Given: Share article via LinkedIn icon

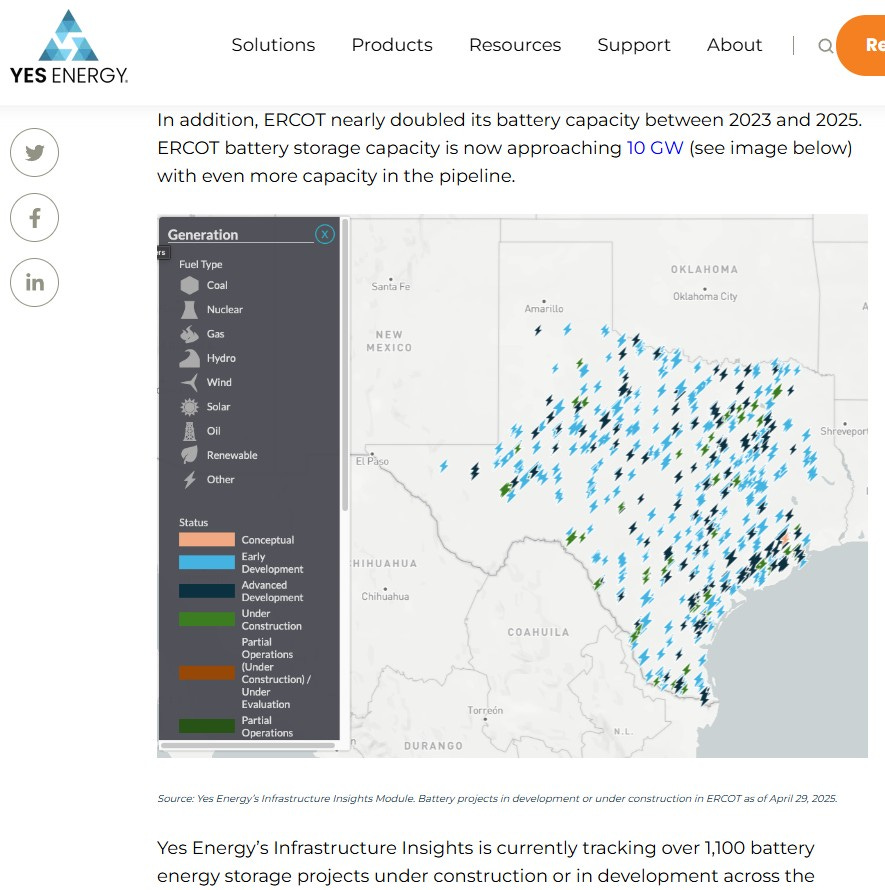Looking at the screenshot, I should tap(35, 283).
